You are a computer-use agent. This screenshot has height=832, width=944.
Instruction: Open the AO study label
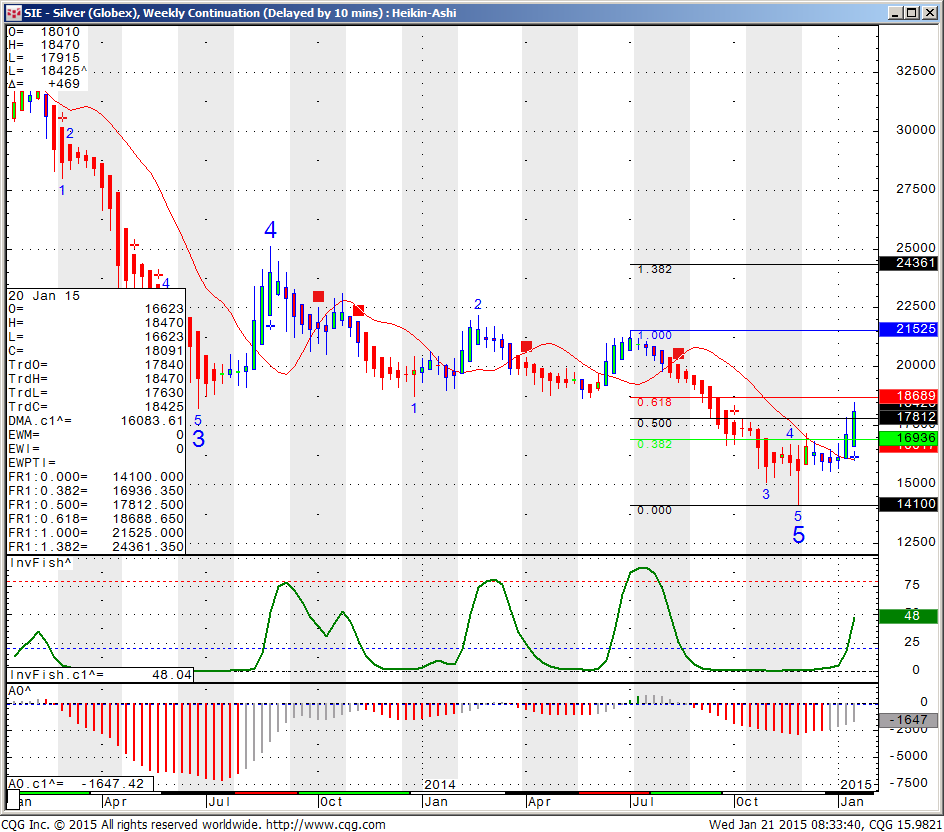19,691
